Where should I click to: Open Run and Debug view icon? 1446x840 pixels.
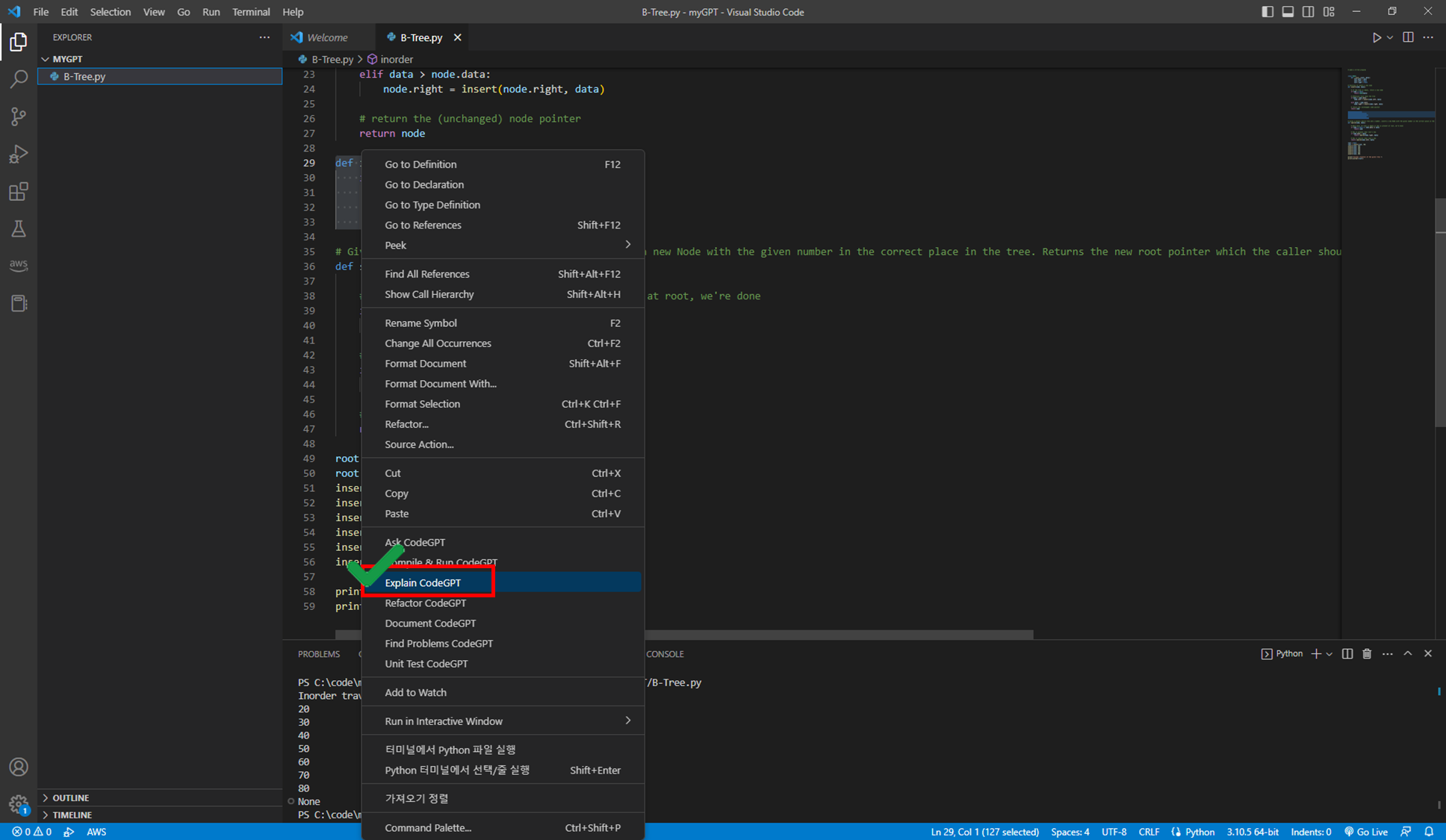[x=19, y=154]
